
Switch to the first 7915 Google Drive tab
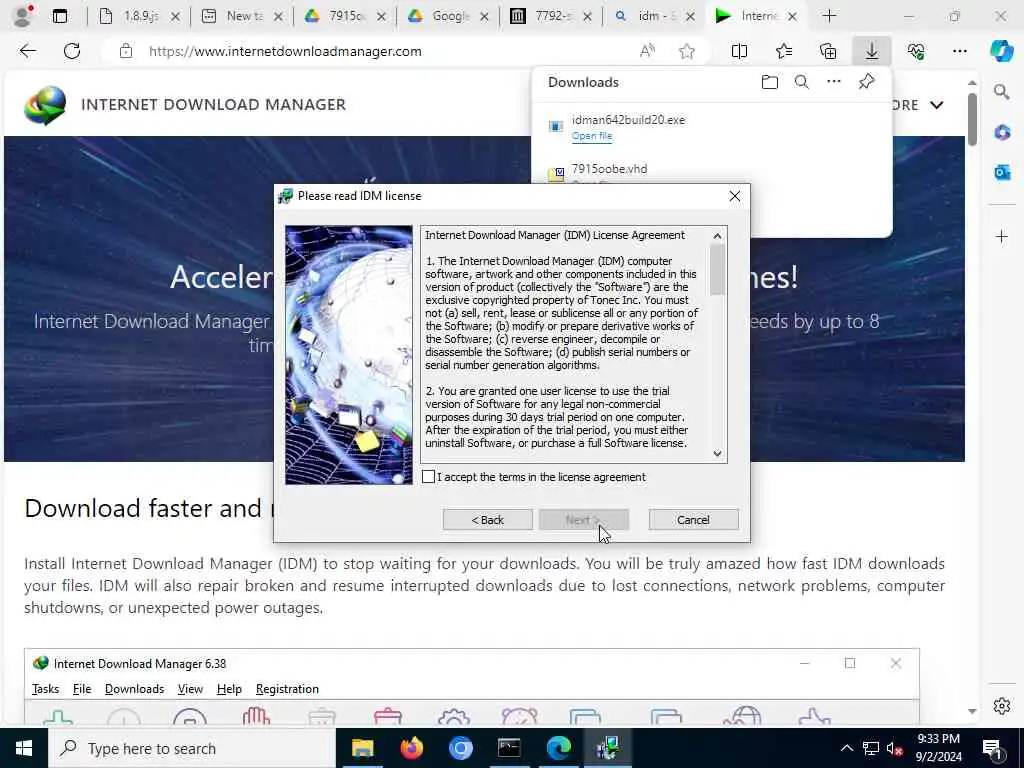(345, 16)
